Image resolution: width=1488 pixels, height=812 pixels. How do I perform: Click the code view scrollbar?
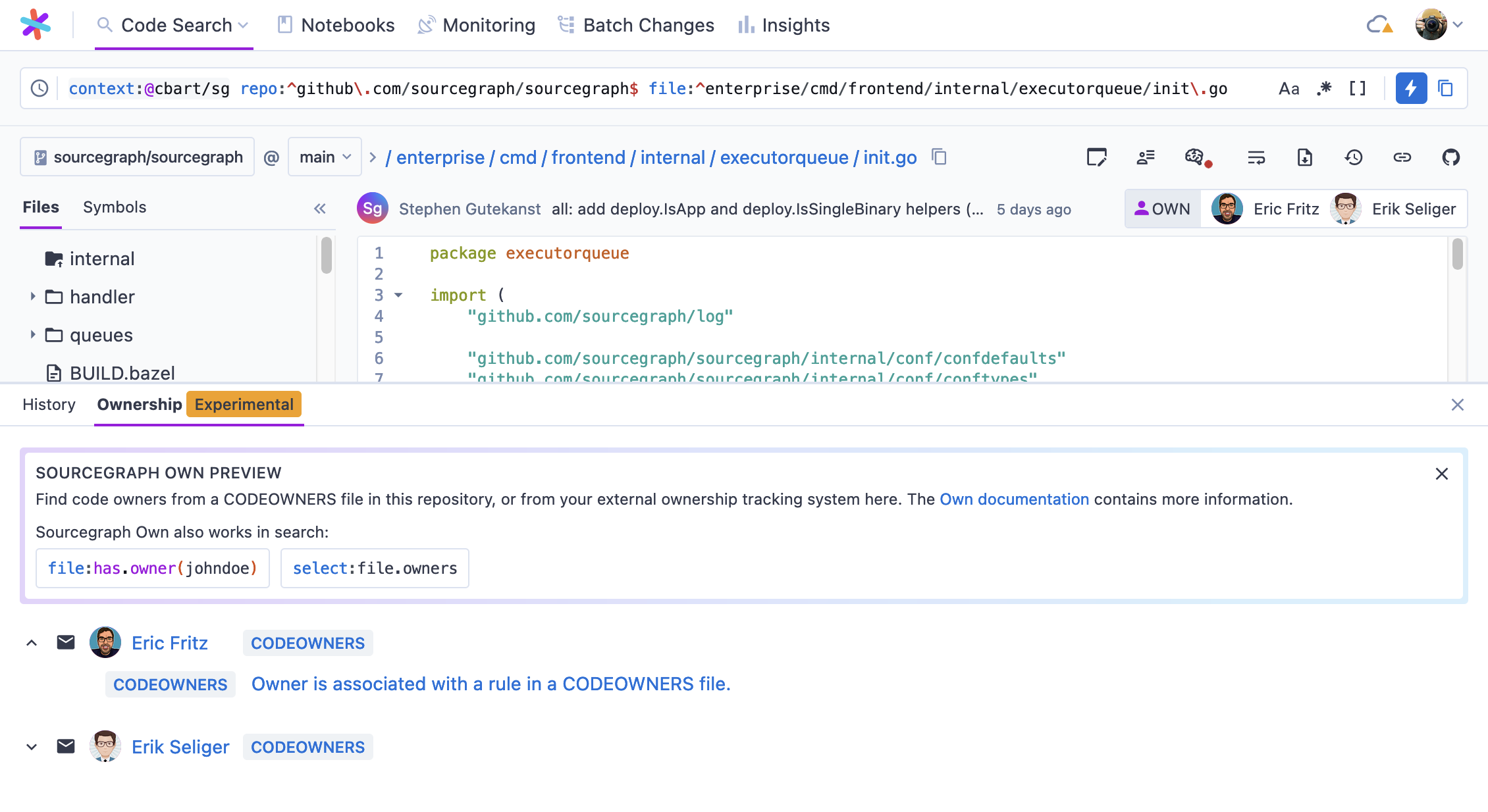[x=1458, y=254]
